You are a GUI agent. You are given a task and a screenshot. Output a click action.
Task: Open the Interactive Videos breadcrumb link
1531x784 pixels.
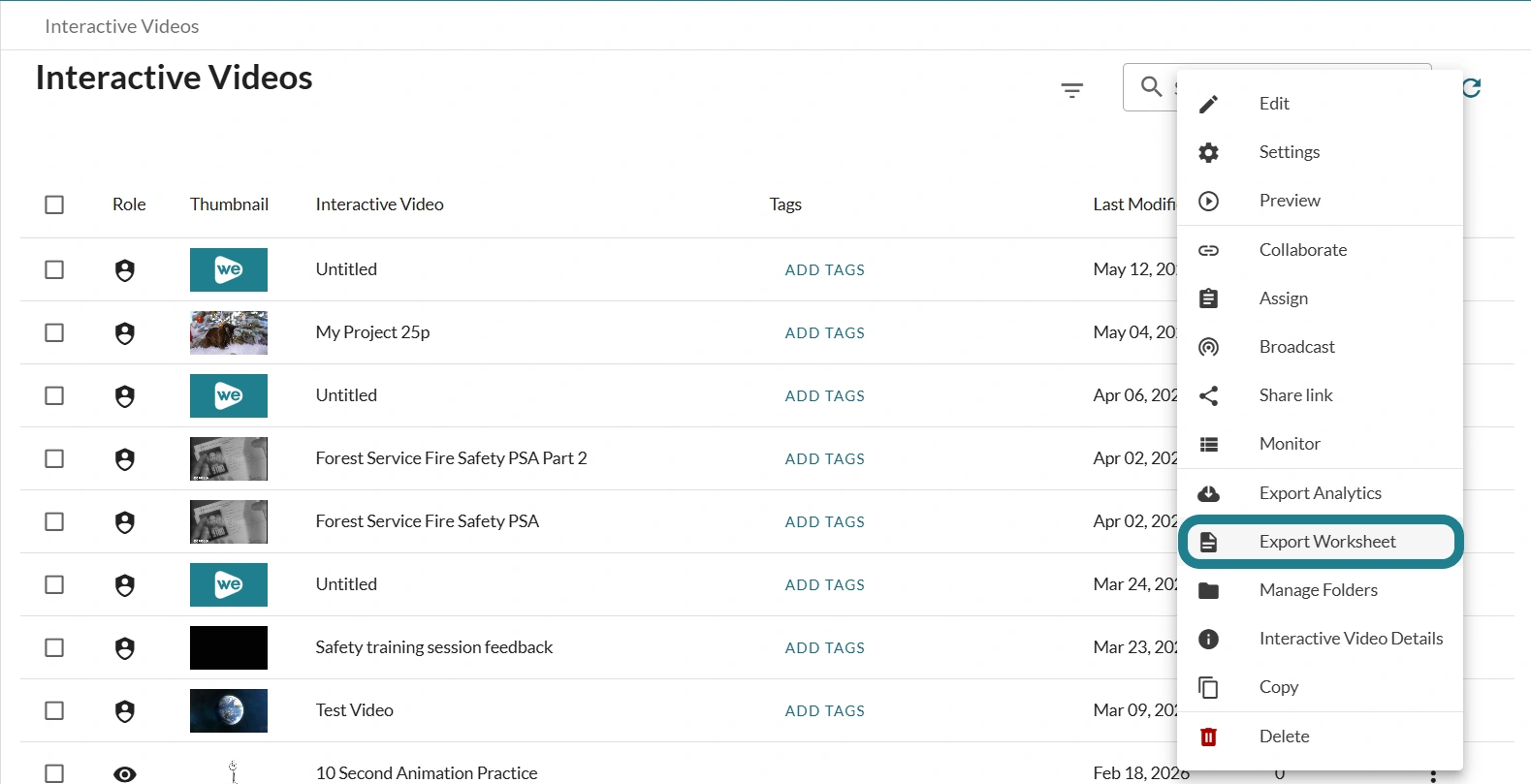(x=122, y=26)
